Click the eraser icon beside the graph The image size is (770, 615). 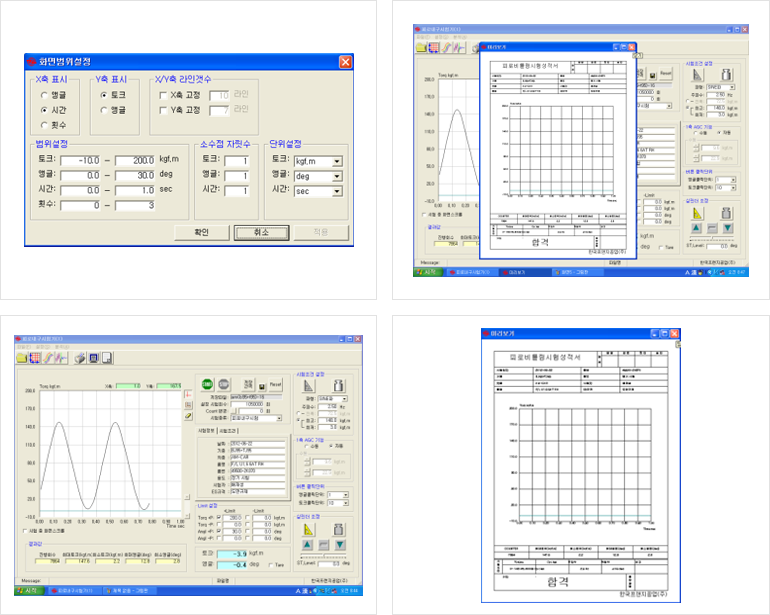point(187,415)
